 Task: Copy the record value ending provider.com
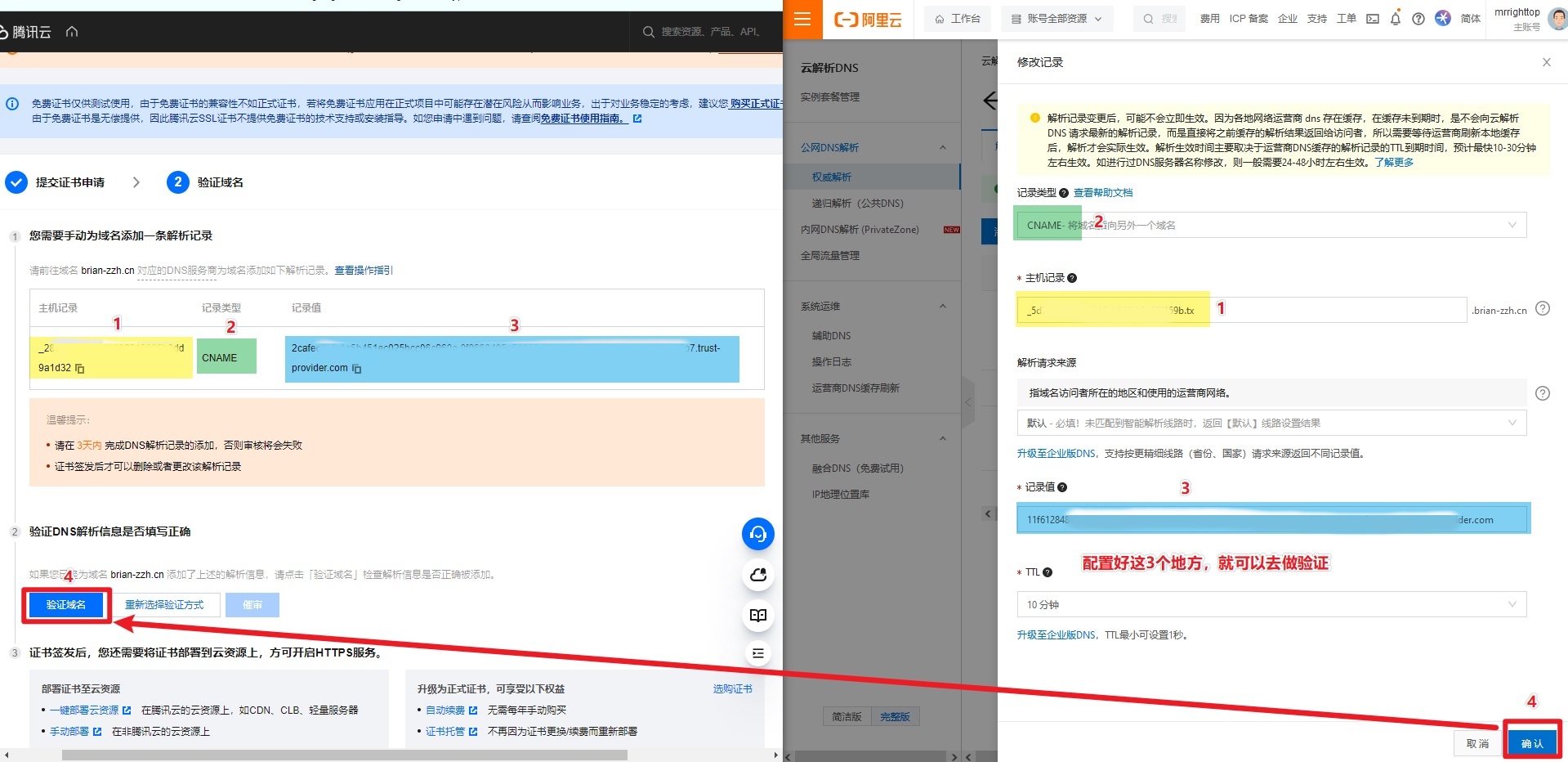click(357, 369)
